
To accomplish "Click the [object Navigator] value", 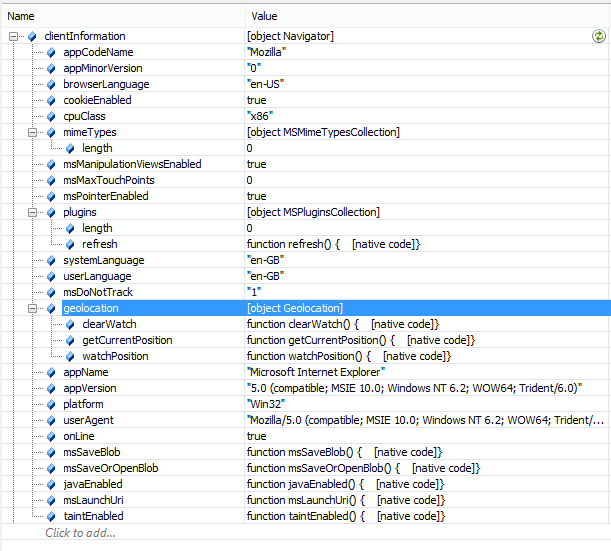I will [290, 36].
